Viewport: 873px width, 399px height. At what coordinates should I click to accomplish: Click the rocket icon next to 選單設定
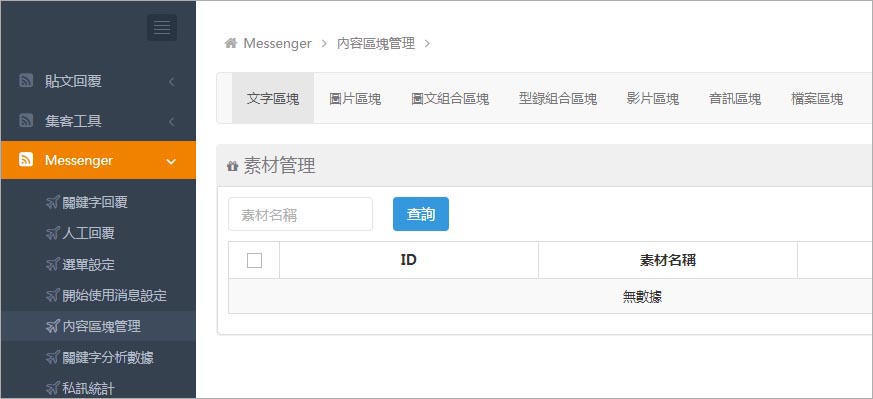(x=52, y=264)
